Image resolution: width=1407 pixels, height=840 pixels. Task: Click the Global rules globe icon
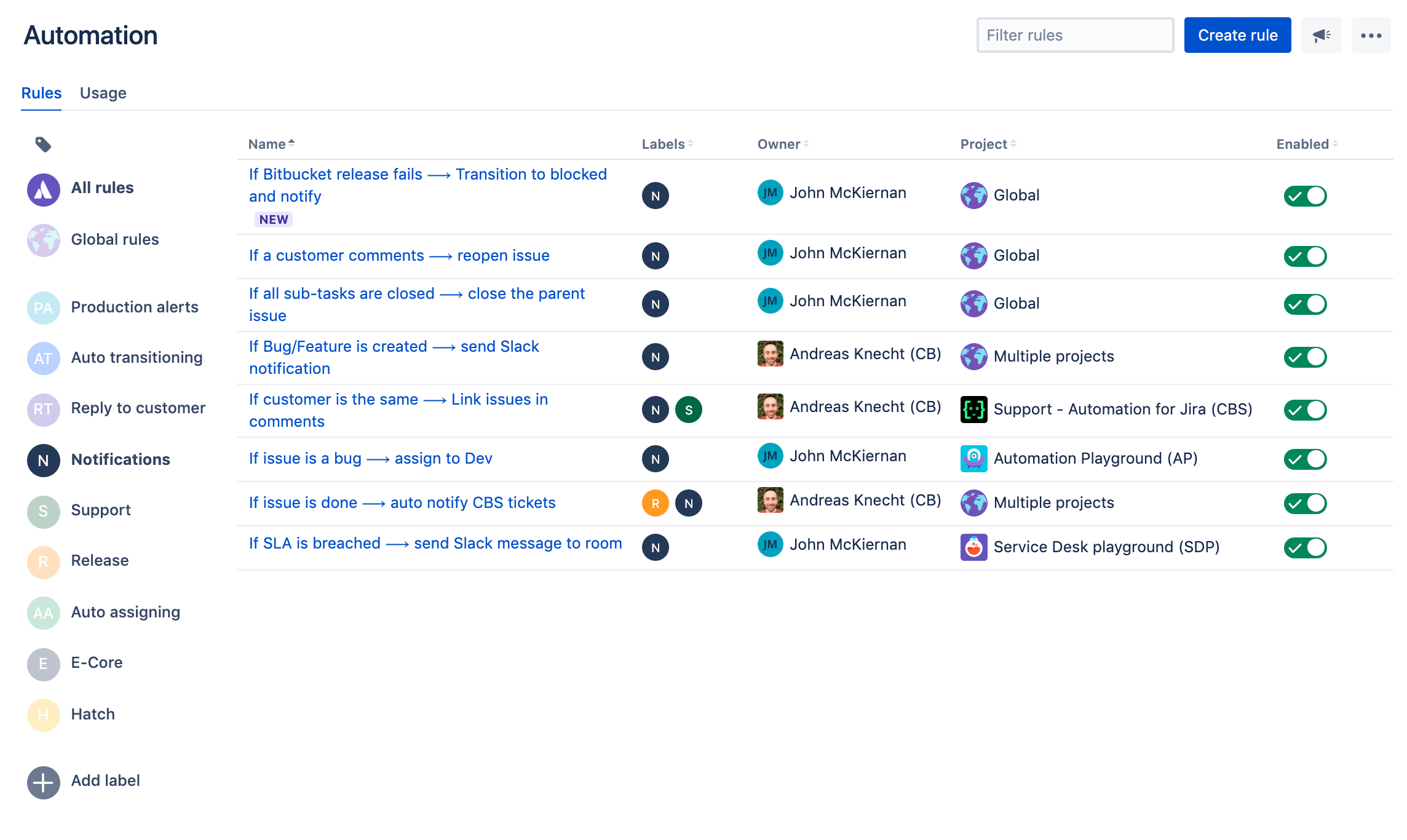43,240
